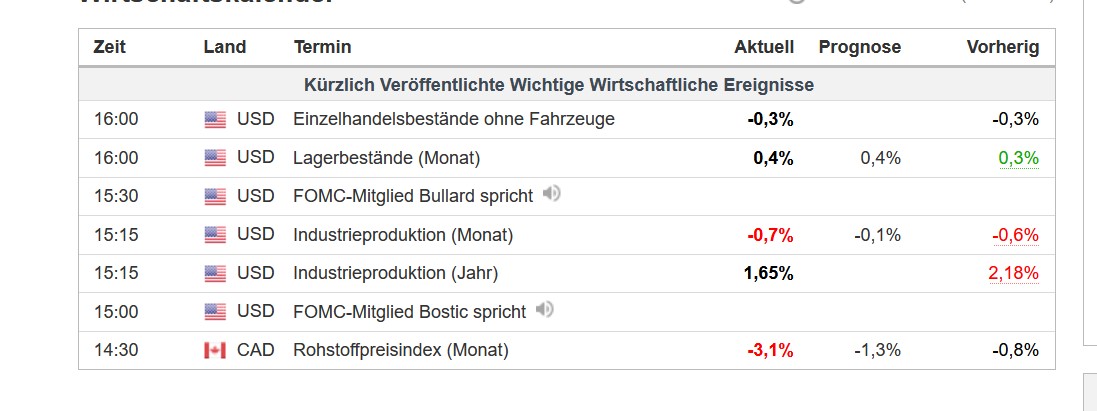Click the Zeit column header
This screenshot has width=1097, height=411.
[110, 47]
